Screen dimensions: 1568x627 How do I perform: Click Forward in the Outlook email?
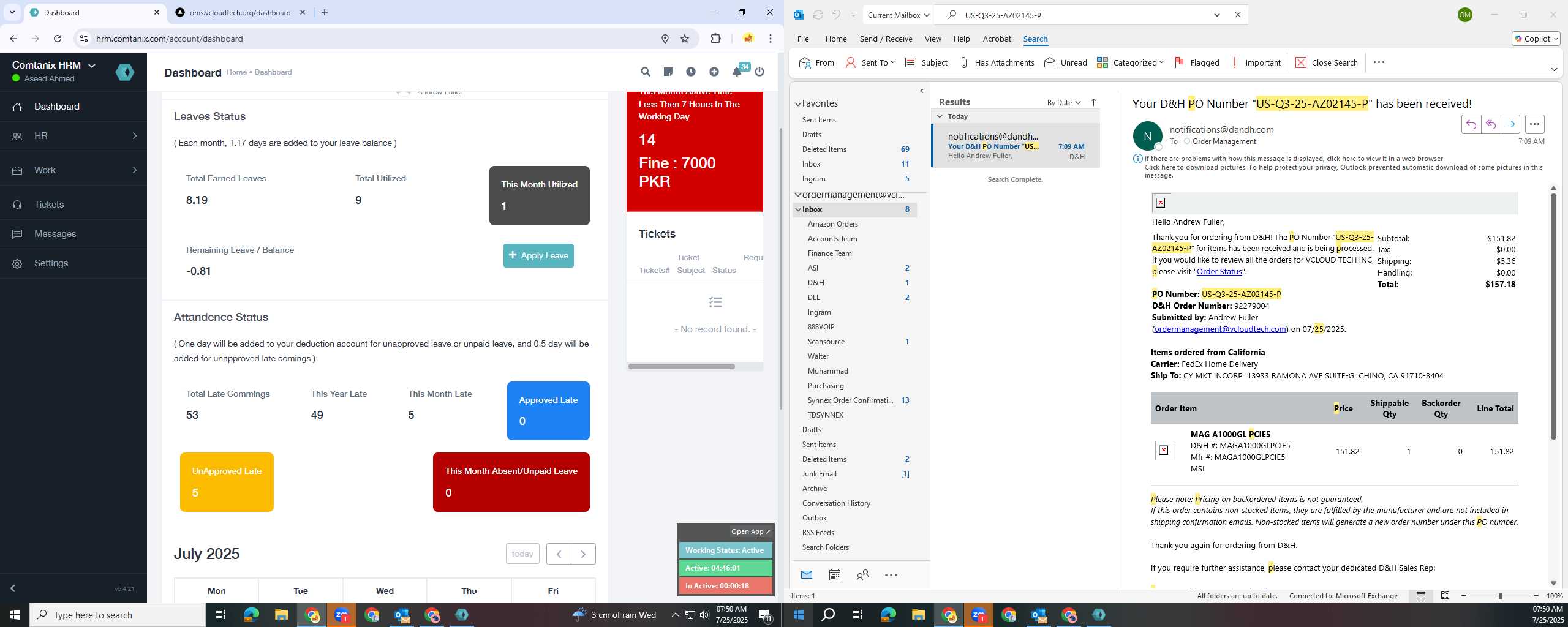pyautogui.click(x=1510, y=124)
